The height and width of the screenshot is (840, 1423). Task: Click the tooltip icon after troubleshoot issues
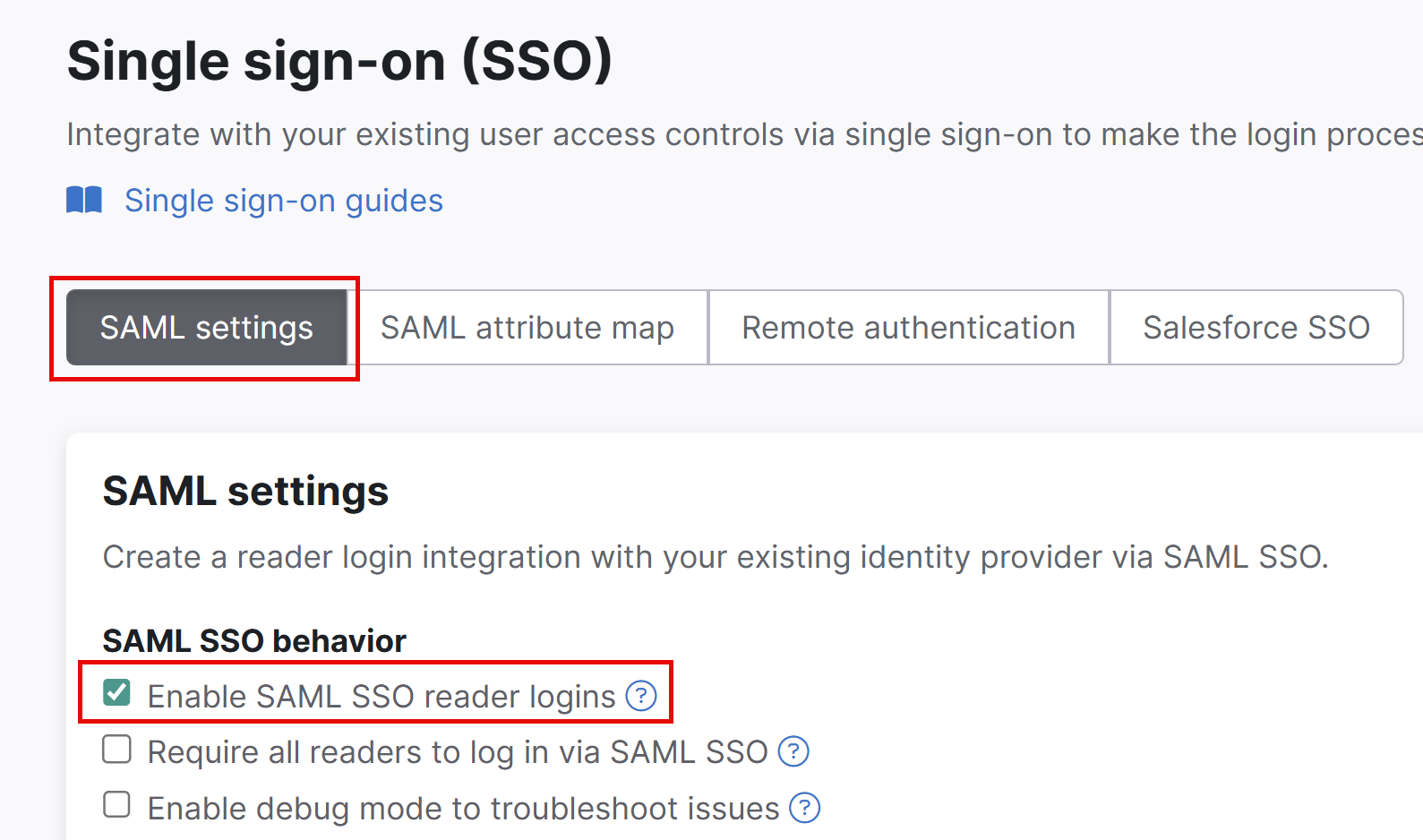[804, 808]
